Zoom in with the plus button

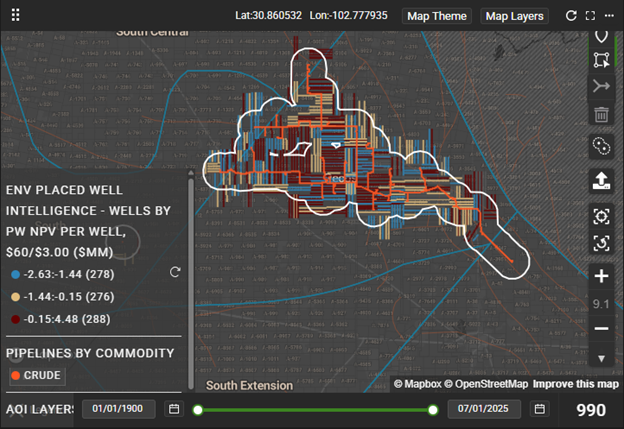click(x=602, y=277)
